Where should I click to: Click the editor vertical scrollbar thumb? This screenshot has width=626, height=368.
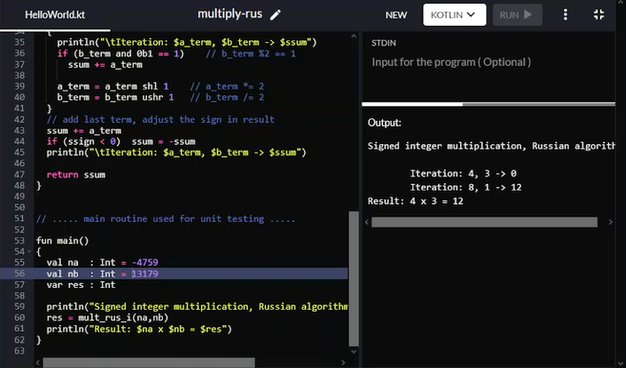pyautogui.click(x=354, y=279)
